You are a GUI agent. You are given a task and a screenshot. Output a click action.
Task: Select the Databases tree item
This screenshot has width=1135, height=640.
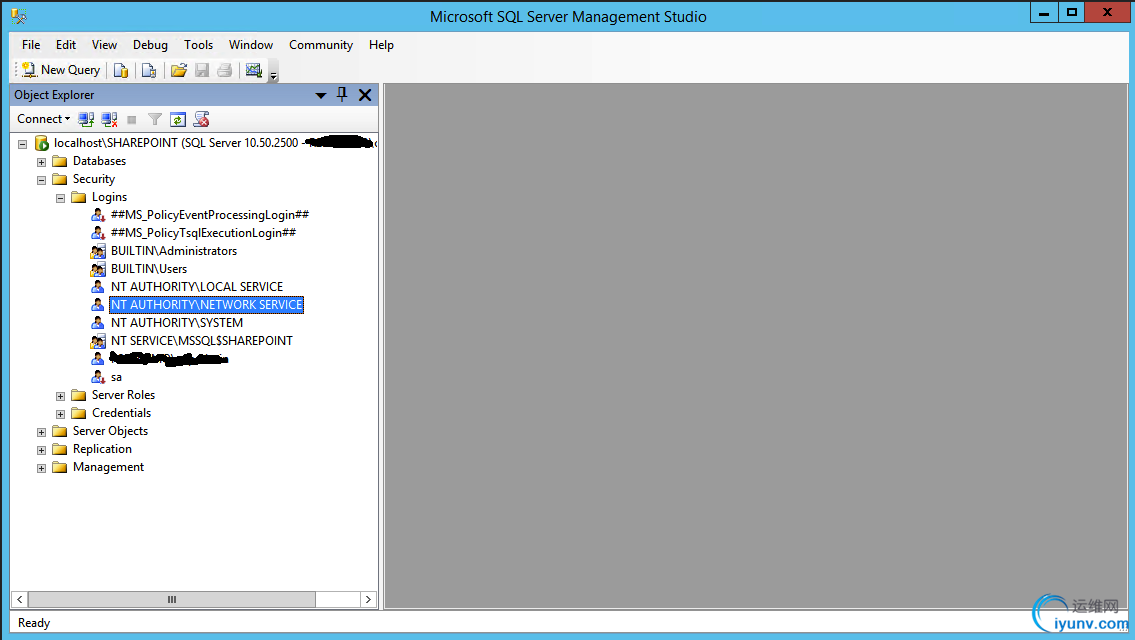[x=99, y=161]
